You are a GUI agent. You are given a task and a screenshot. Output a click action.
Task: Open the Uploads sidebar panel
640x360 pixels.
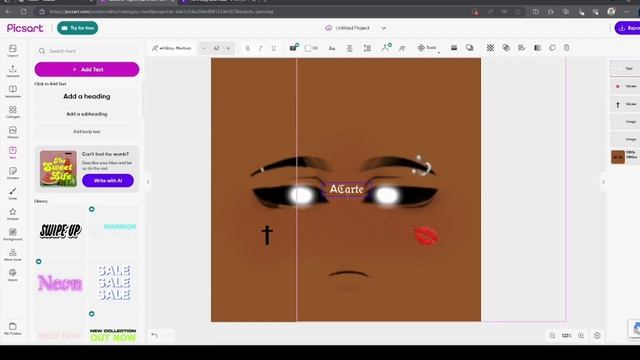click(x=13, y=71)
